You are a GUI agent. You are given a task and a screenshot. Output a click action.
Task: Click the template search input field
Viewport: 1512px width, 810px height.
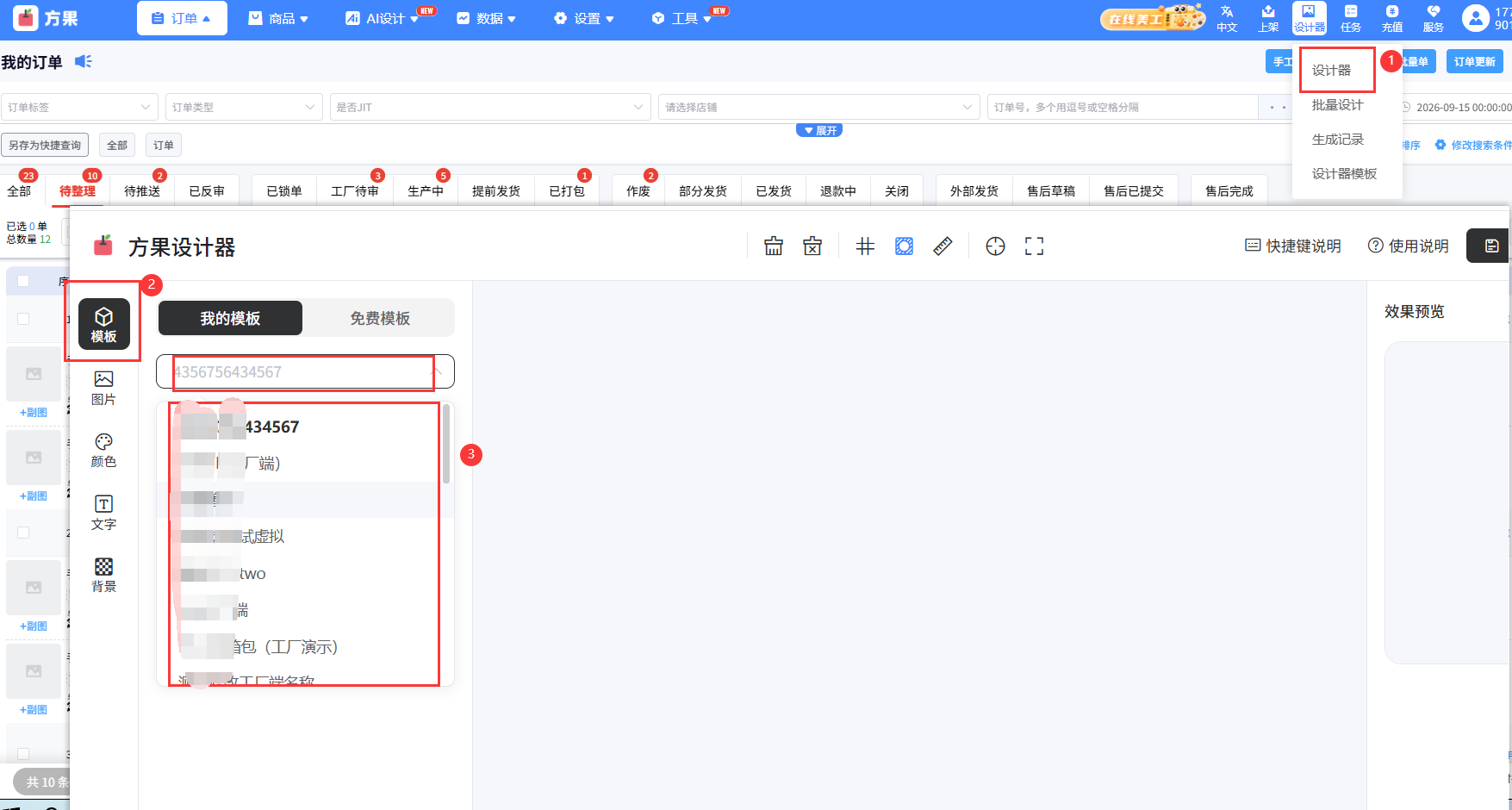pyautogui.click(x=305, y=372)
